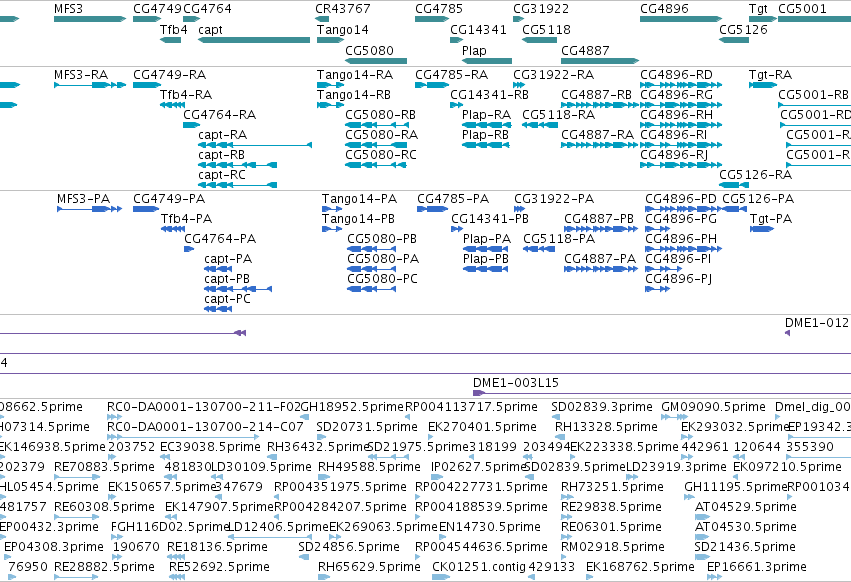Select transcript CG5080-RC
851x582 pixels.
[376, 165]
